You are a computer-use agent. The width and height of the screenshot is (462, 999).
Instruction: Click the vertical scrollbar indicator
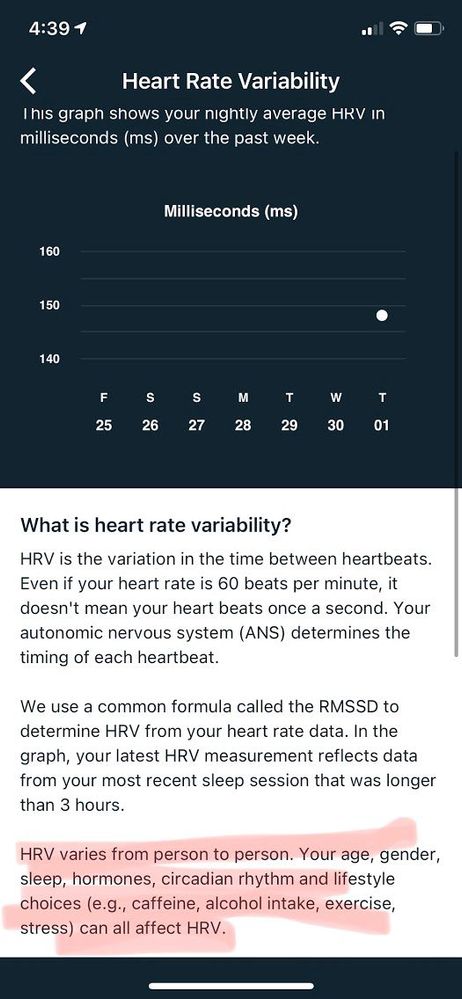tap(456, 571)
